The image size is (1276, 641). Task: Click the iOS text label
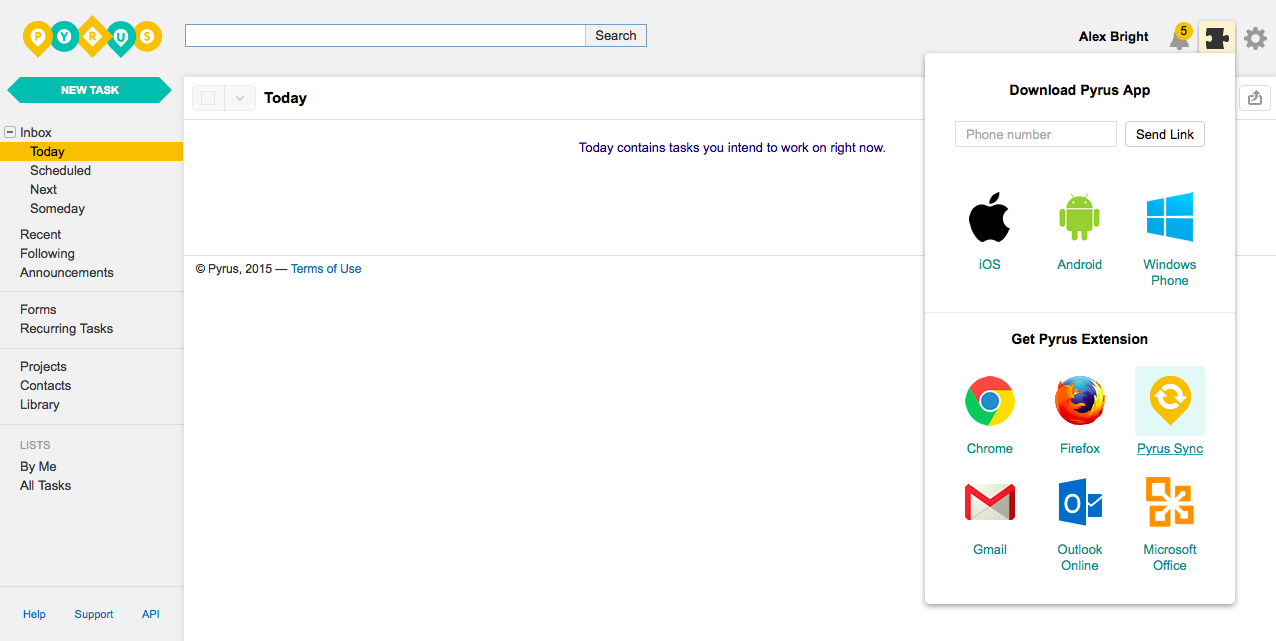[x=990, y=265]
